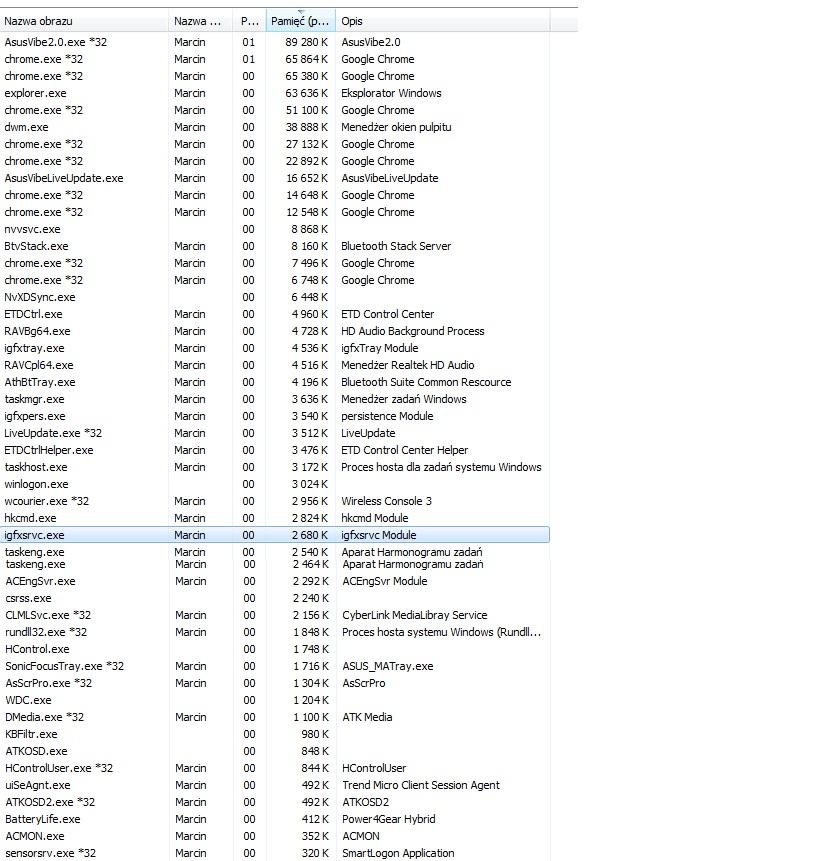Select the NvXDSync.exe process row
819x861 pixels.
[x=274, y=298]
